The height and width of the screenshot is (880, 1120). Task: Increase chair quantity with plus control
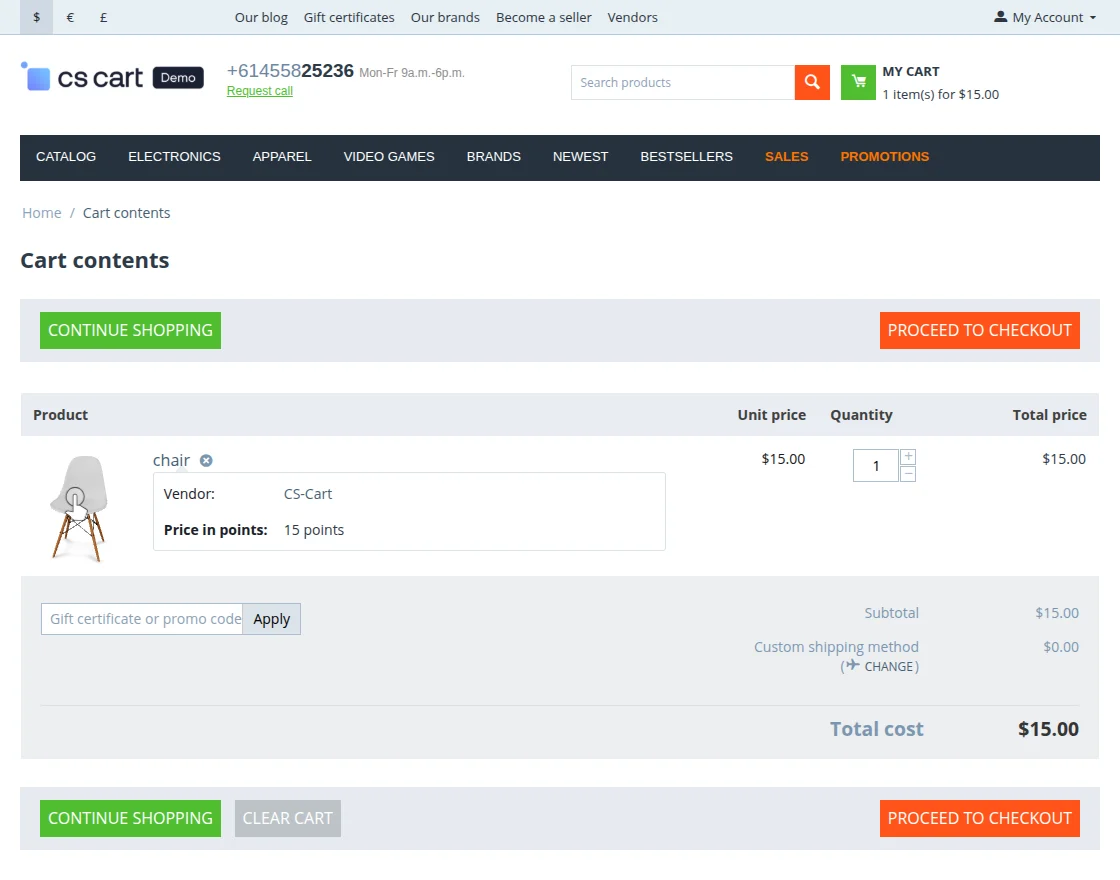pos(908,456)
